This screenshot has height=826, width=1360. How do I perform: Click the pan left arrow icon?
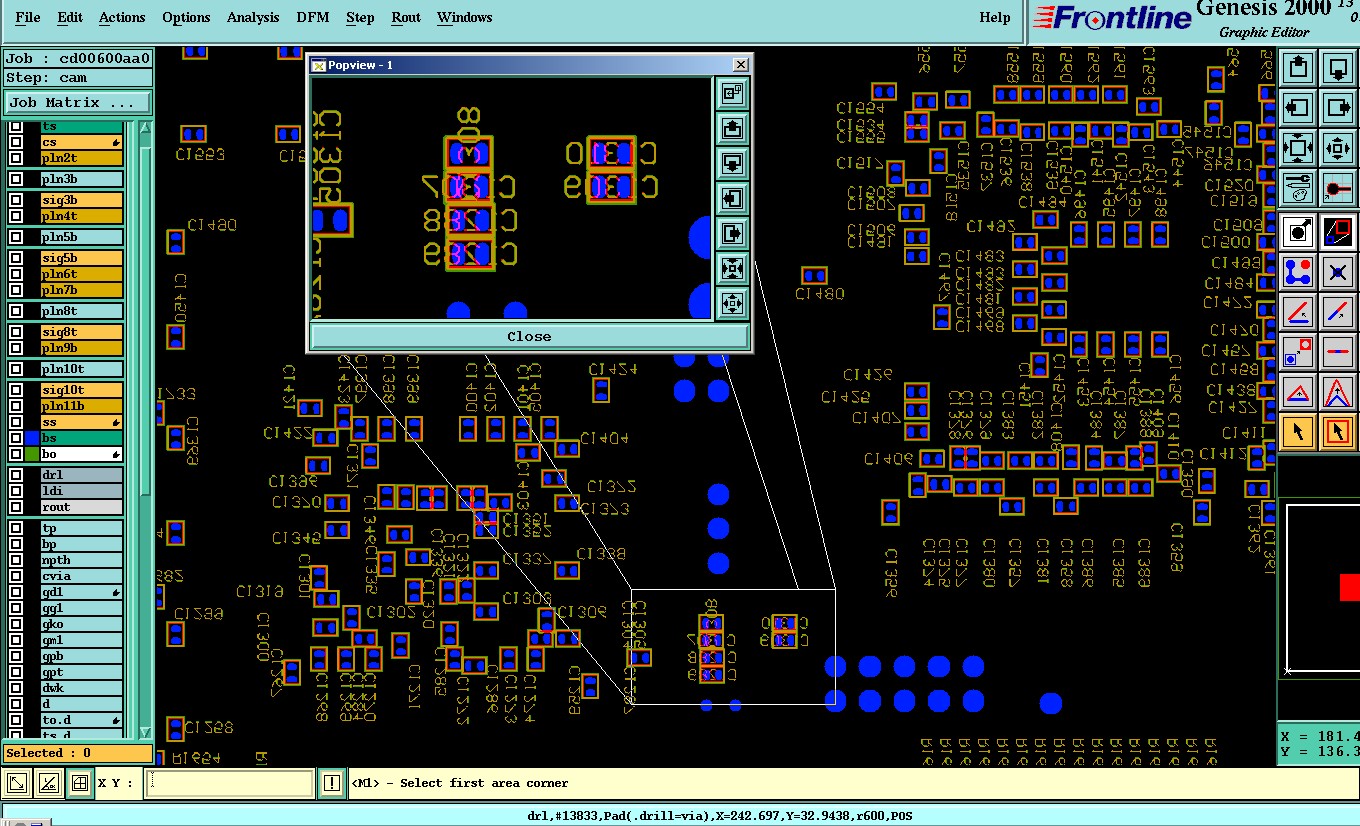pos(1298,108)
